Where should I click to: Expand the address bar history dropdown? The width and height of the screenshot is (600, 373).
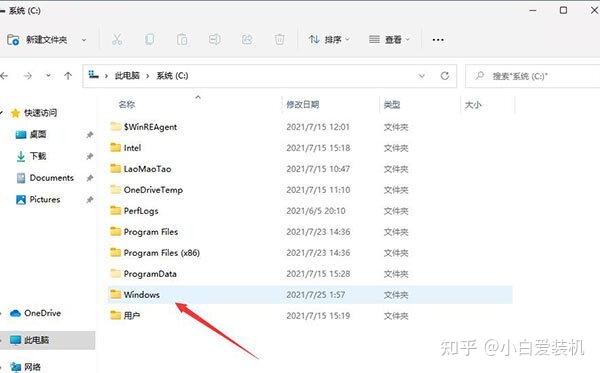point(422,76)
